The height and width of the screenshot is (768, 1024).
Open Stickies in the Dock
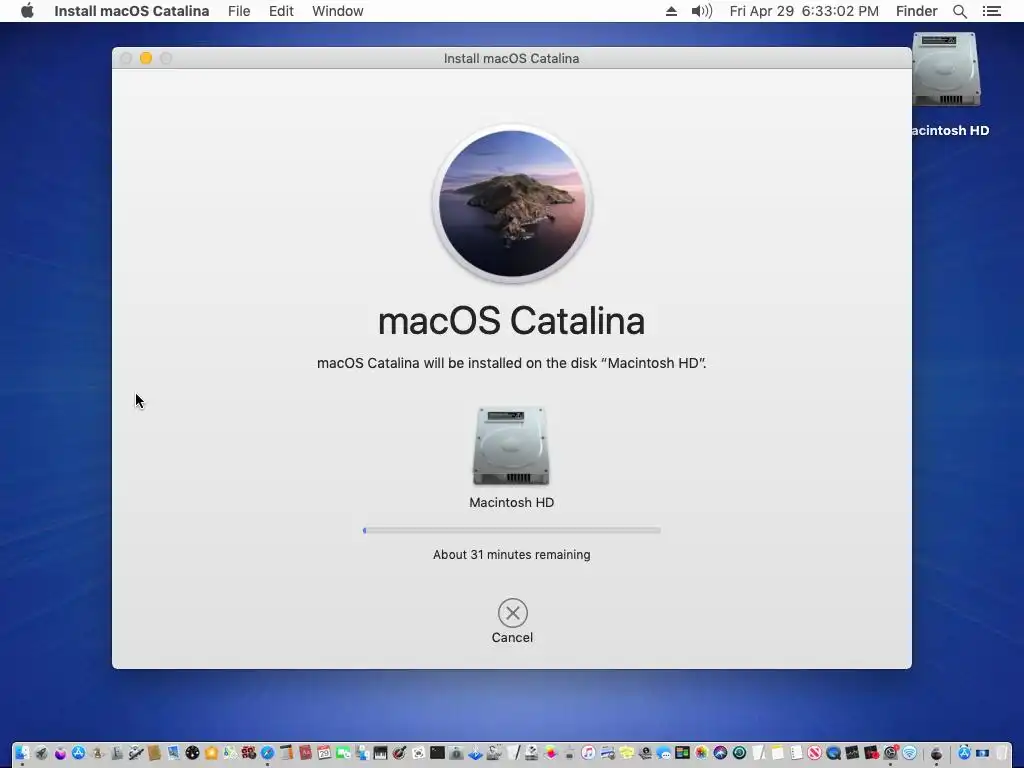tap(626, 753)
